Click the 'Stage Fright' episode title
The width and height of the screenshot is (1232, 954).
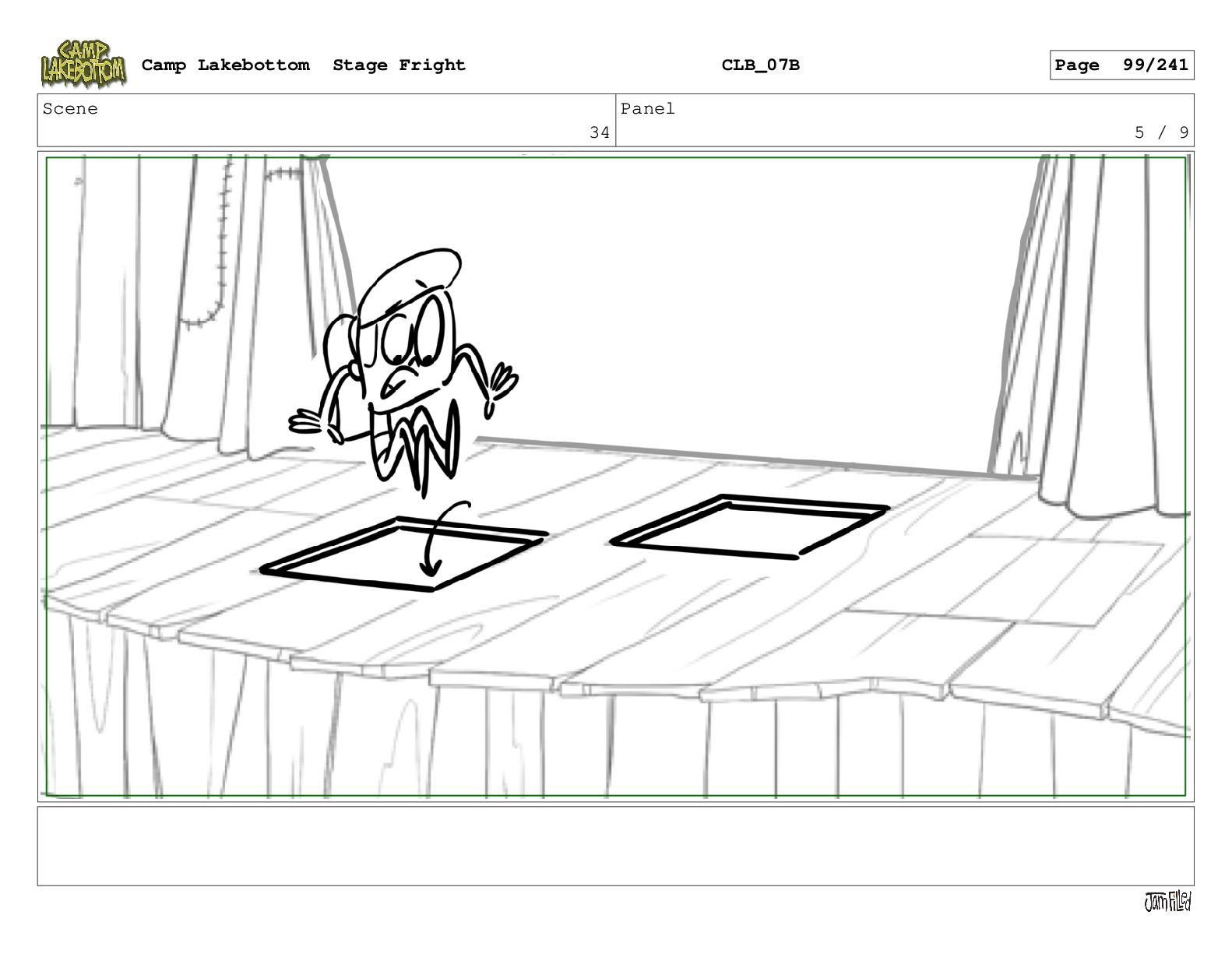[x=399, y=65]
